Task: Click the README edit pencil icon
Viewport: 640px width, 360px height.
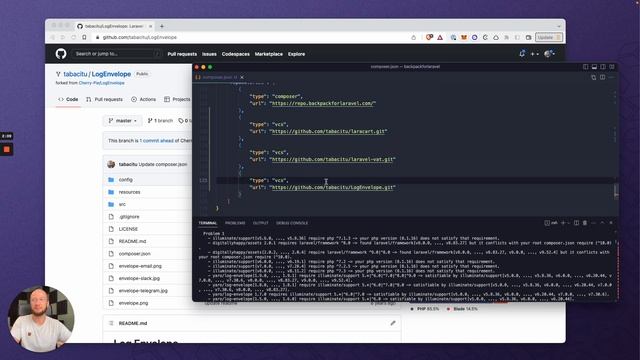Action: [393, 323]
